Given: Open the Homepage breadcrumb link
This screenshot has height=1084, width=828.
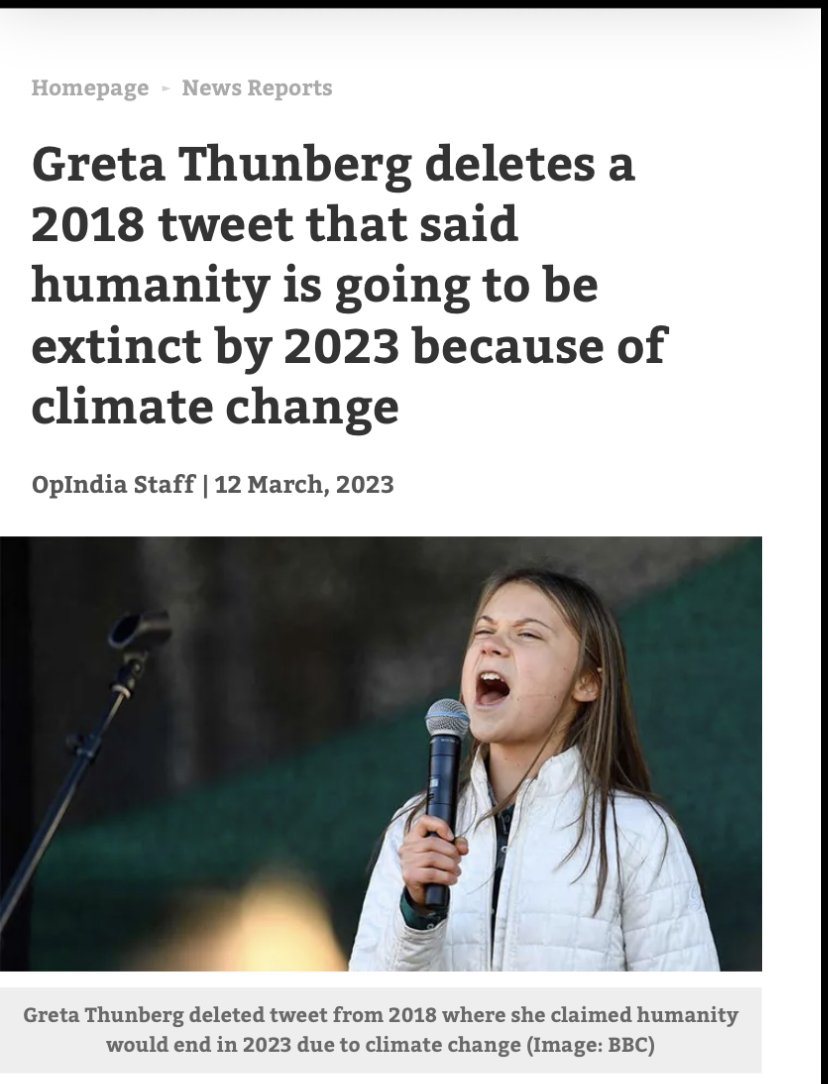Looking at the screenshot, I should point(90,88).
